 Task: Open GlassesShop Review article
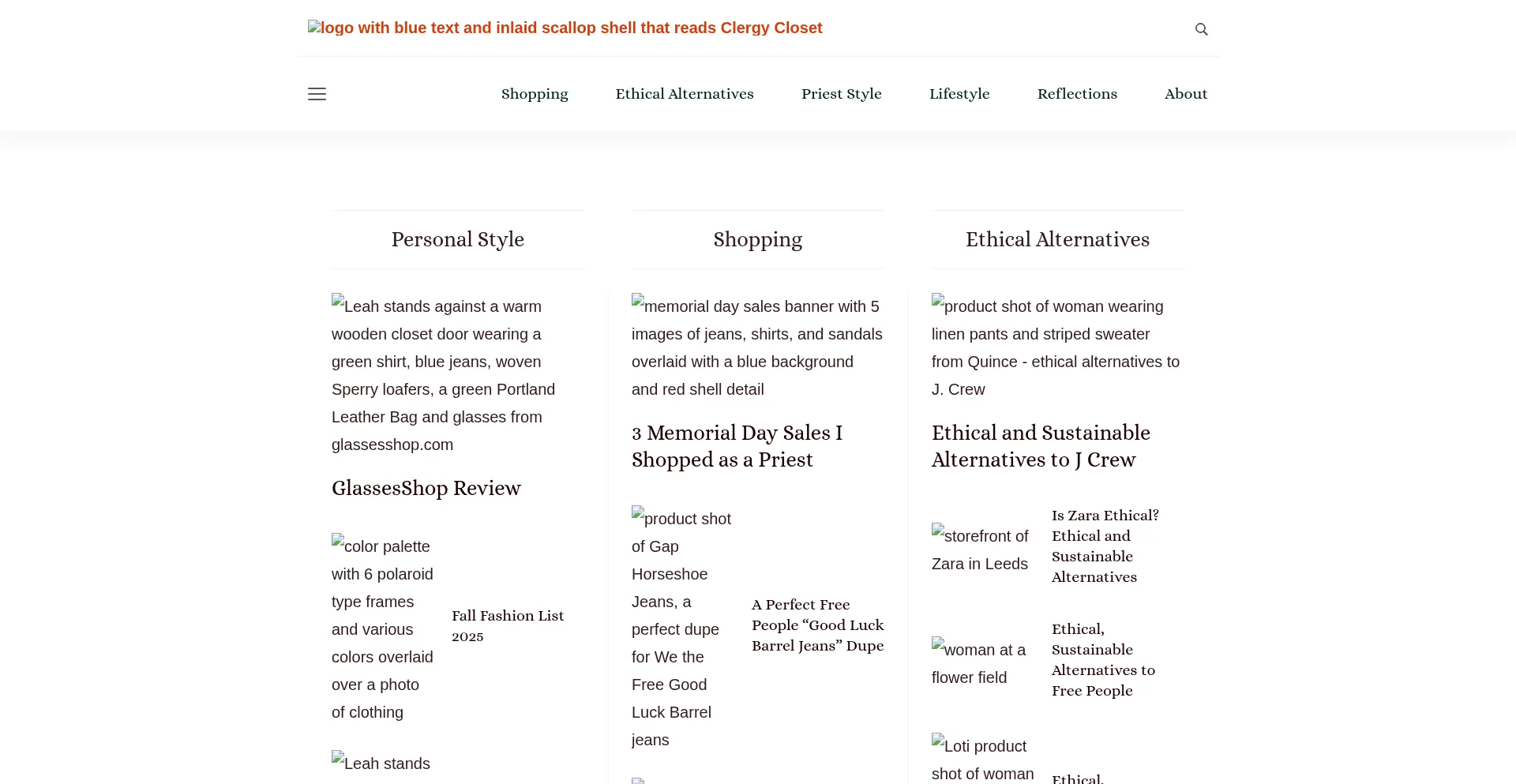(x=426, y=488)
